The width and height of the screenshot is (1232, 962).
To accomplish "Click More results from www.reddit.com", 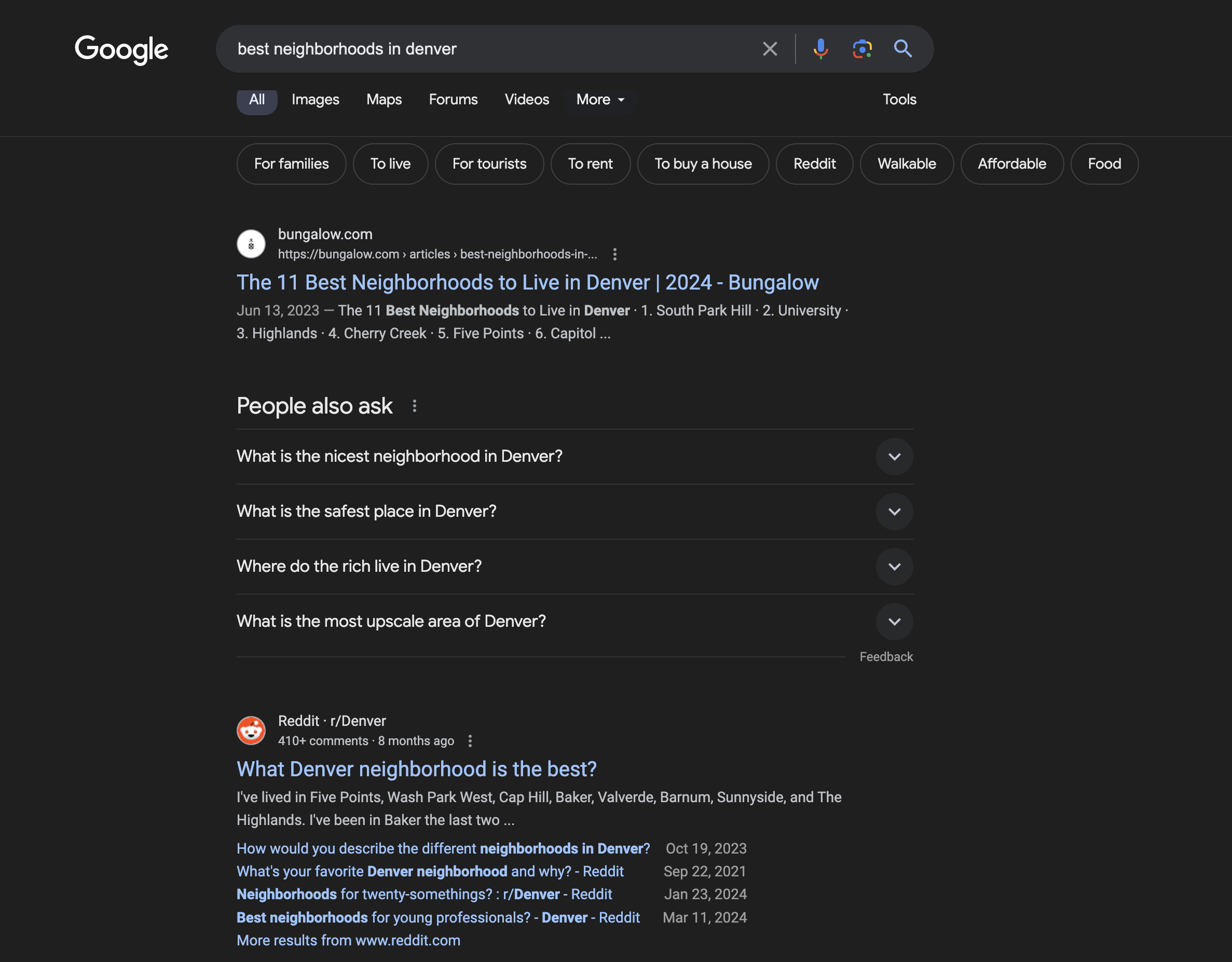I will point(348,940).
